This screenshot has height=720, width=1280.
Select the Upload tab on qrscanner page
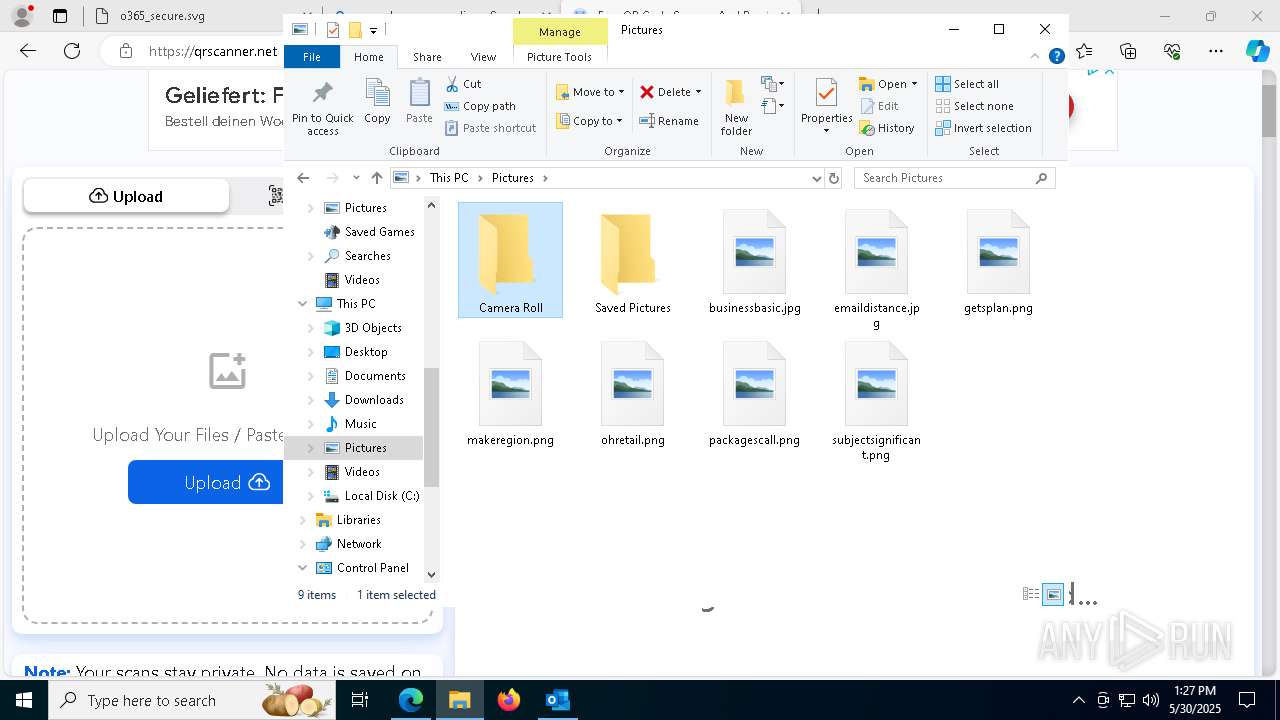[126, 196]
